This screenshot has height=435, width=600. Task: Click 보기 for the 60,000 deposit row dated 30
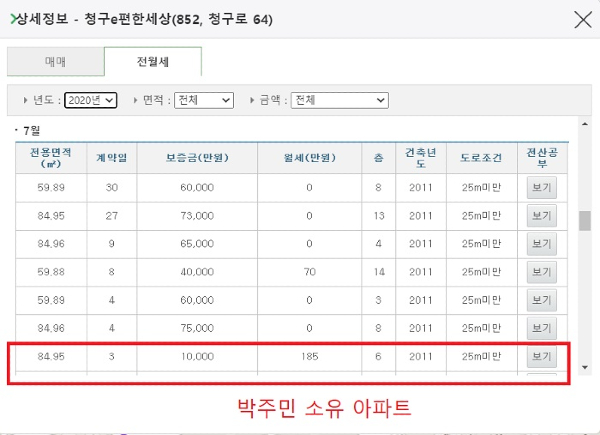pos(542,187)
